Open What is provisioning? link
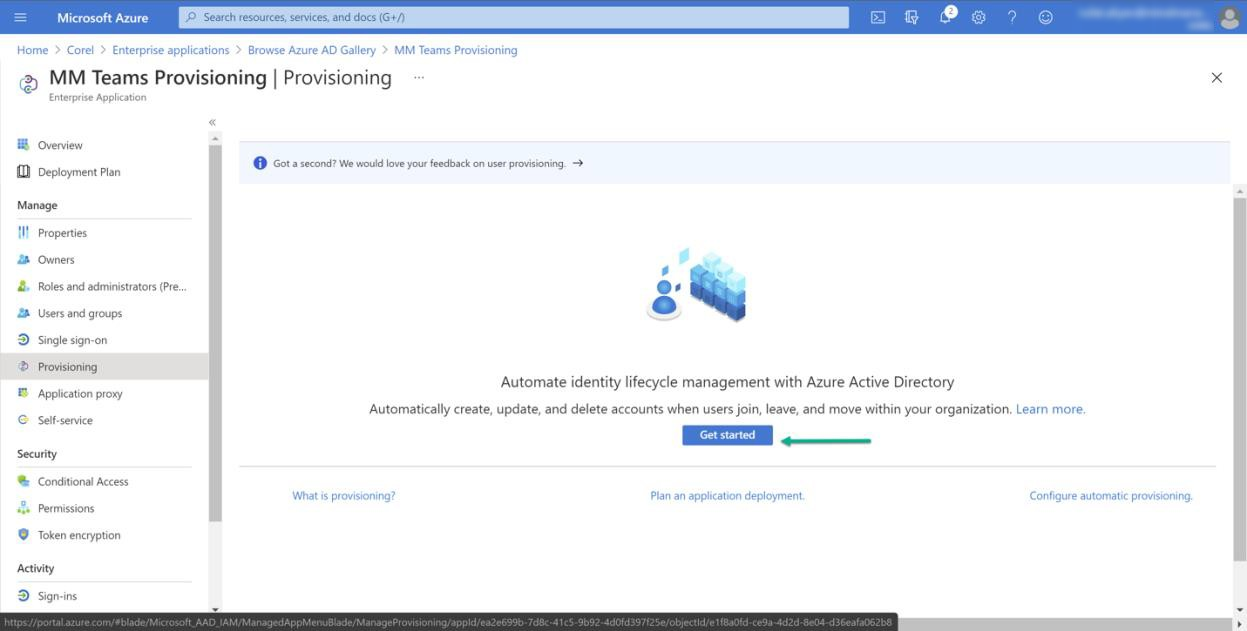 343,495
